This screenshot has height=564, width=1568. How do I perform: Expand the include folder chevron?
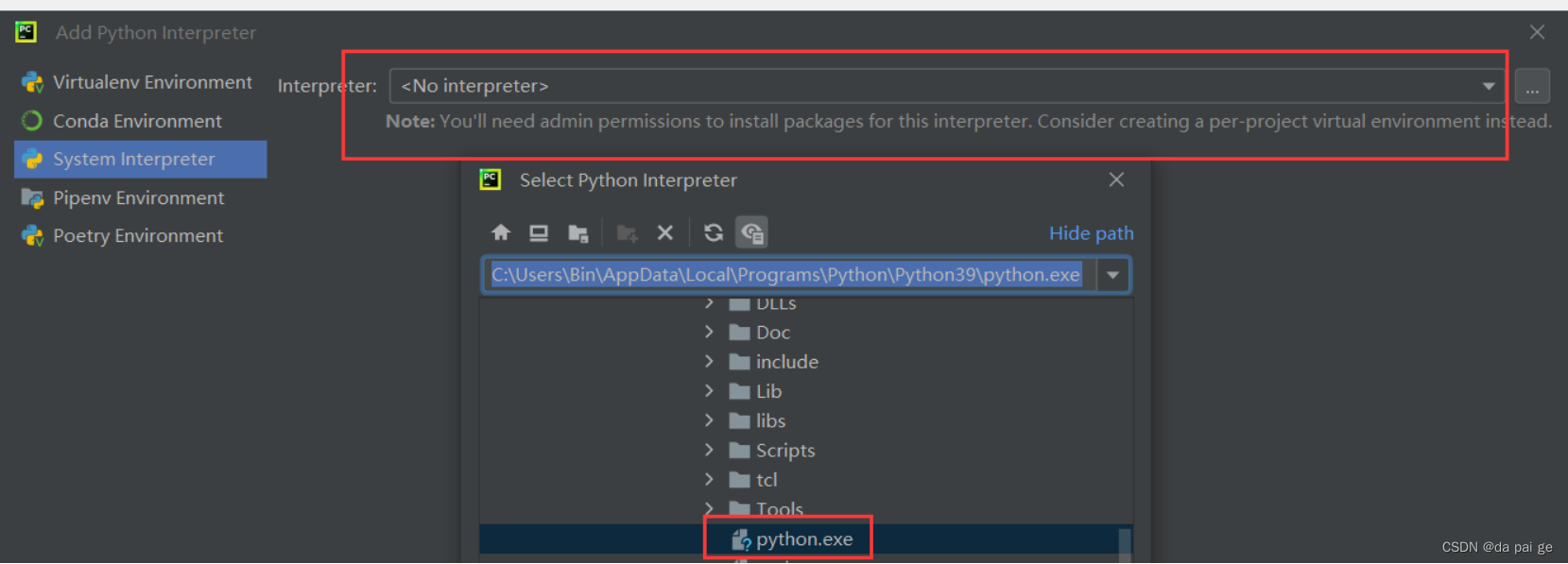709,361
